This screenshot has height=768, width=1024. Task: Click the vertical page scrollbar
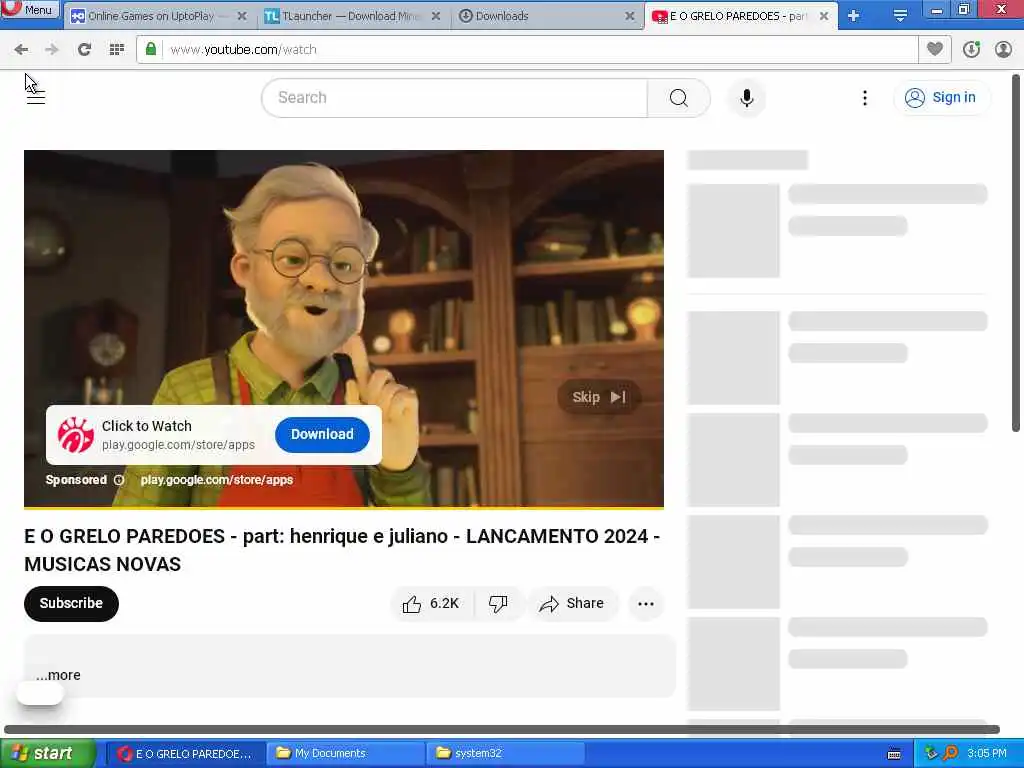point(1016,252)
